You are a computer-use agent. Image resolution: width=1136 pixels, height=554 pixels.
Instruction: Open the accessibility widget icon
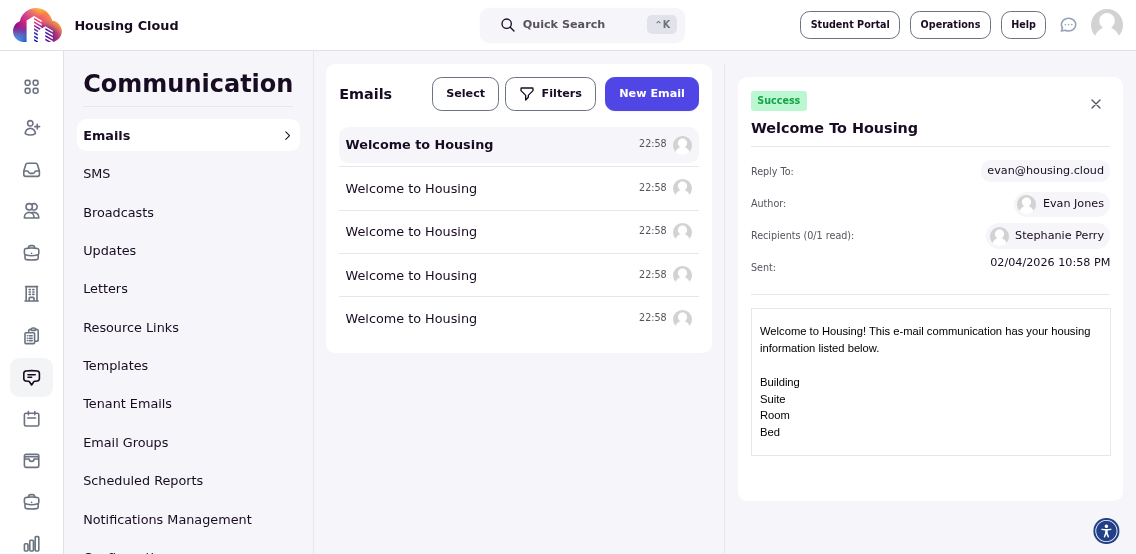tap(1106, 531)
